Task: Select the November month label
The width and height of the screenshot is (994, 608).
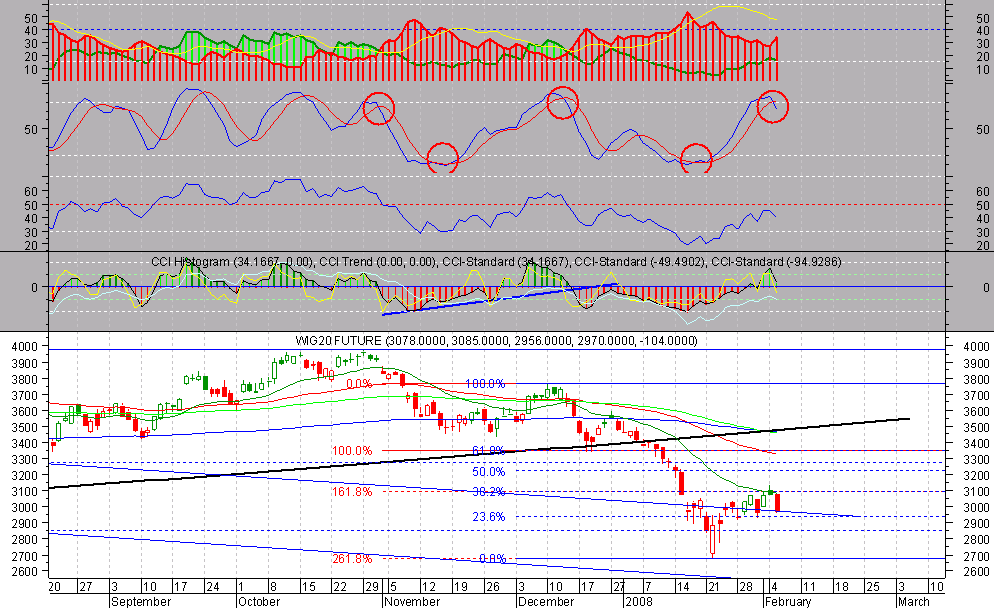Action: pos(413,601)
